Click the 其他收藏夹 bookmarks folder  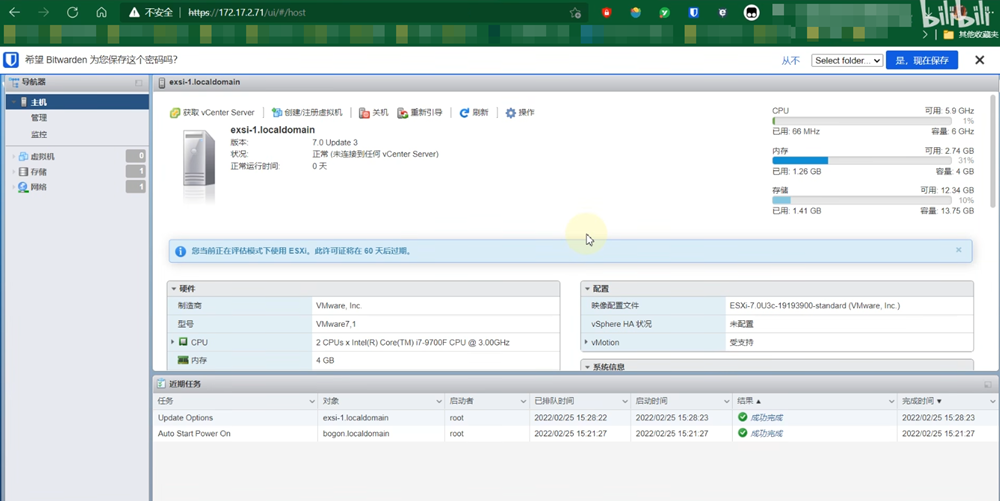(971, 34)
